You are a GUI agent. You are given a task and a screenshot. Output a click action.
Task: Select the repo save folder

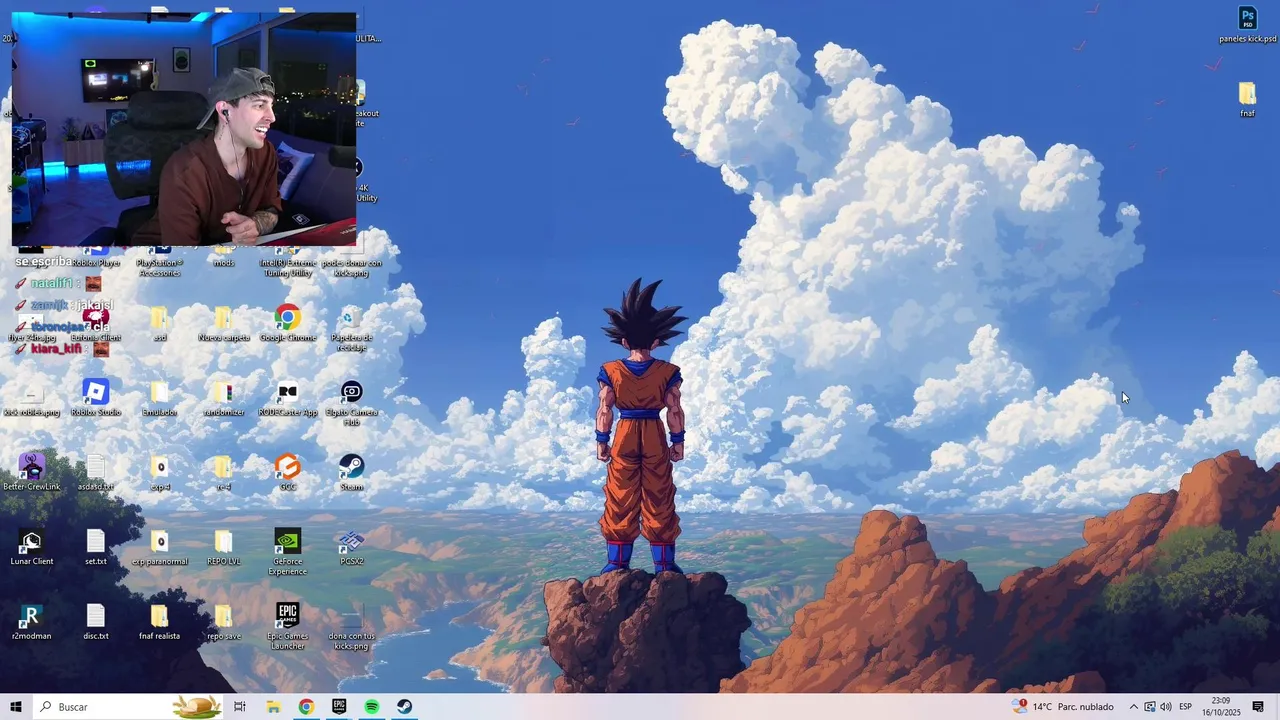click(224, 622)
